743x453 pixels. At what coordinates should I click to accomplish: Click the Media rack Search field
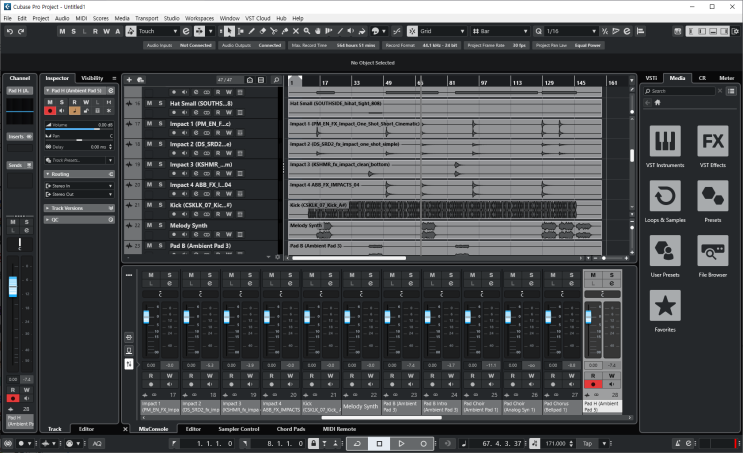pos(679,91)
